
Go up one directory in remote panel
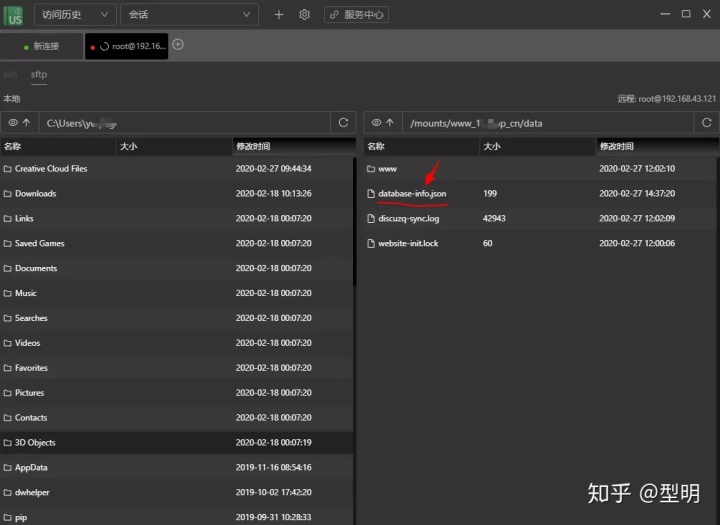390,123
